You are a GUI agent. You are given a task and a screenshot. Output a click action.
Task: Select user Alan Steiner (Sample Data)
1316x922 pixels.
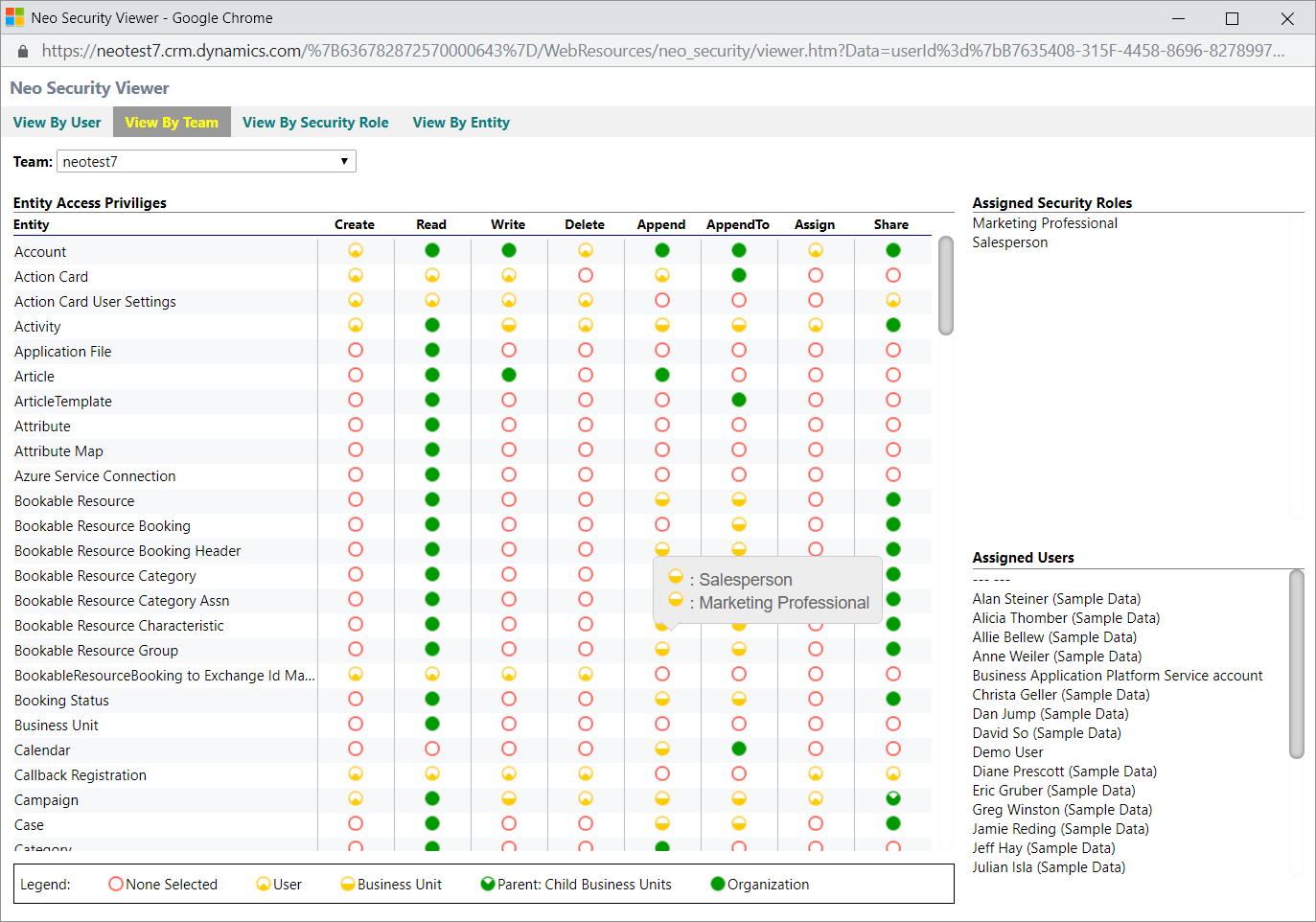tap(1056, 599)
